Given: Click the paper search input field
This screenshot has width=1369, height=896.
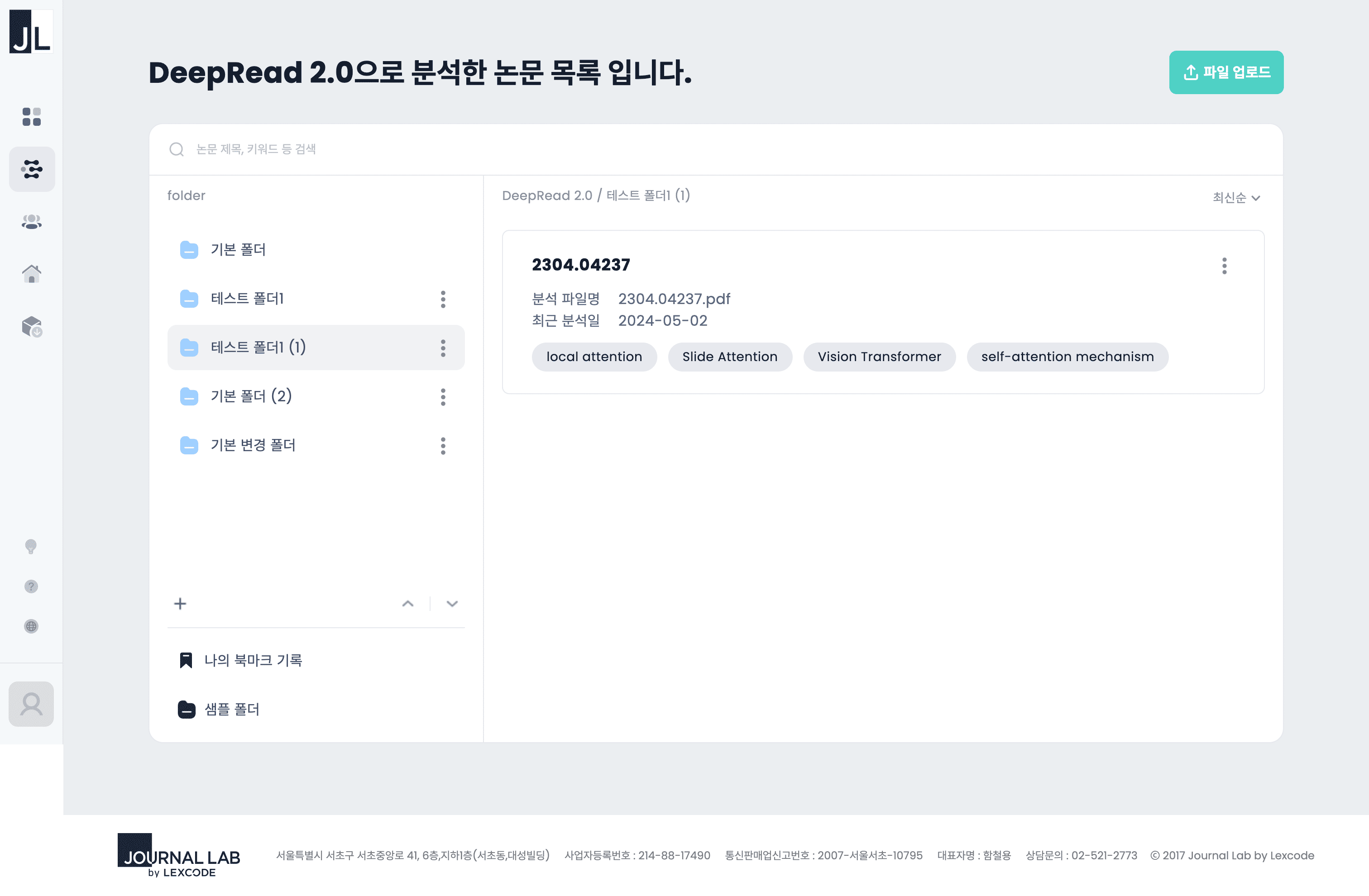Looking at the screenshot, I should tap(402, 149).
